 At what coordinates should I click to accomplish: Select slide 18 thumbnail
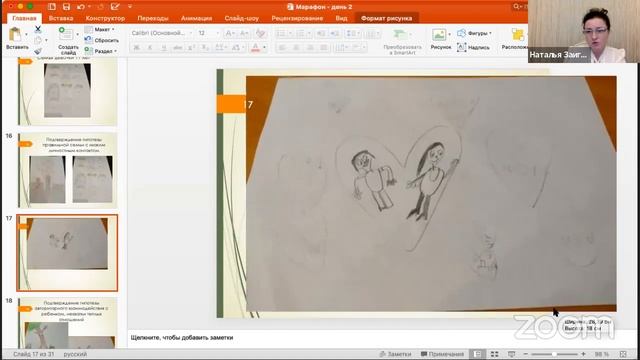point(68,323)
